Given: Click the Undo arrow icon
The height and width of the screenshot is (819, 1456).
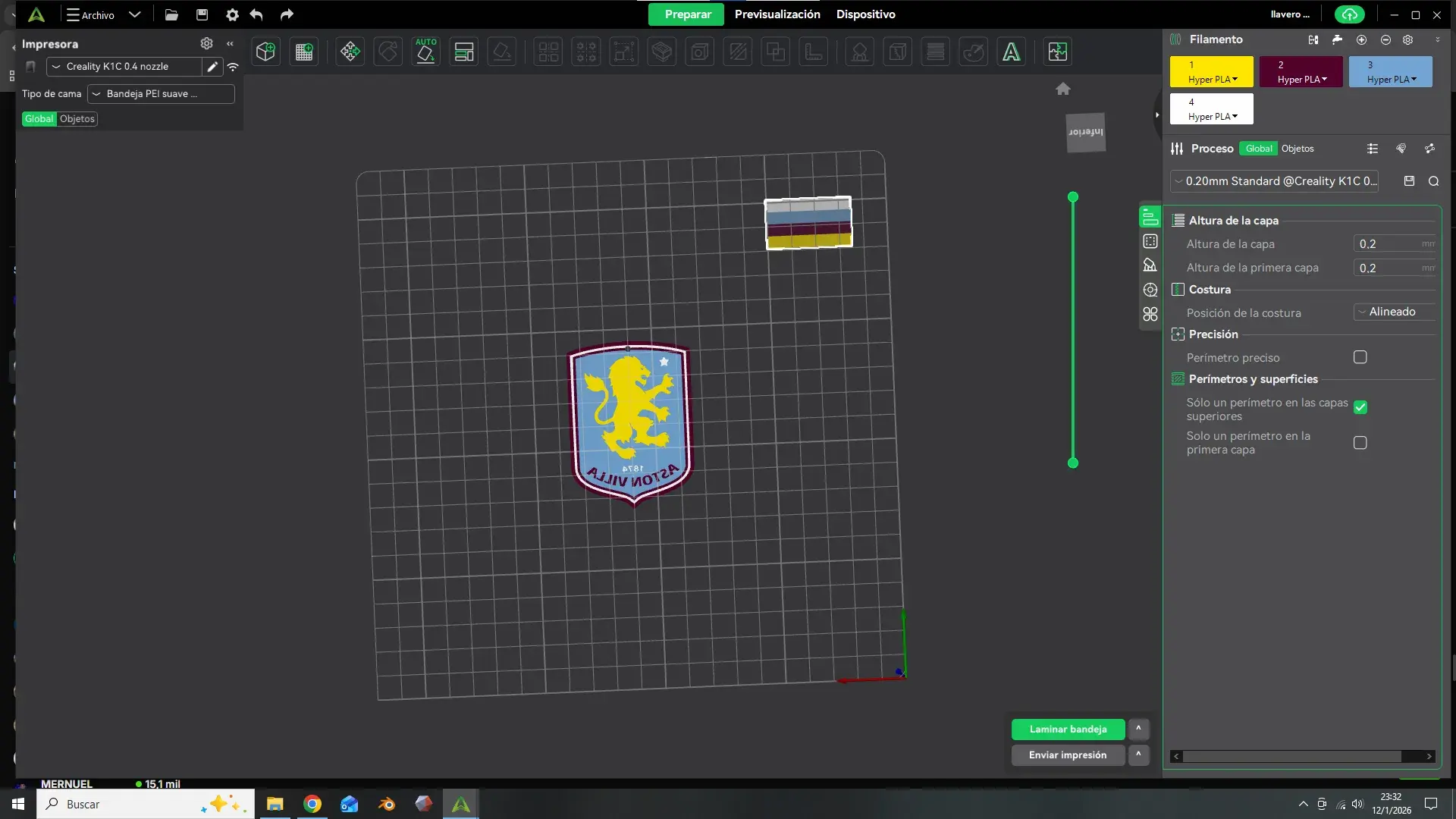Looking at the screenshot, I should (x=256, y=14).
